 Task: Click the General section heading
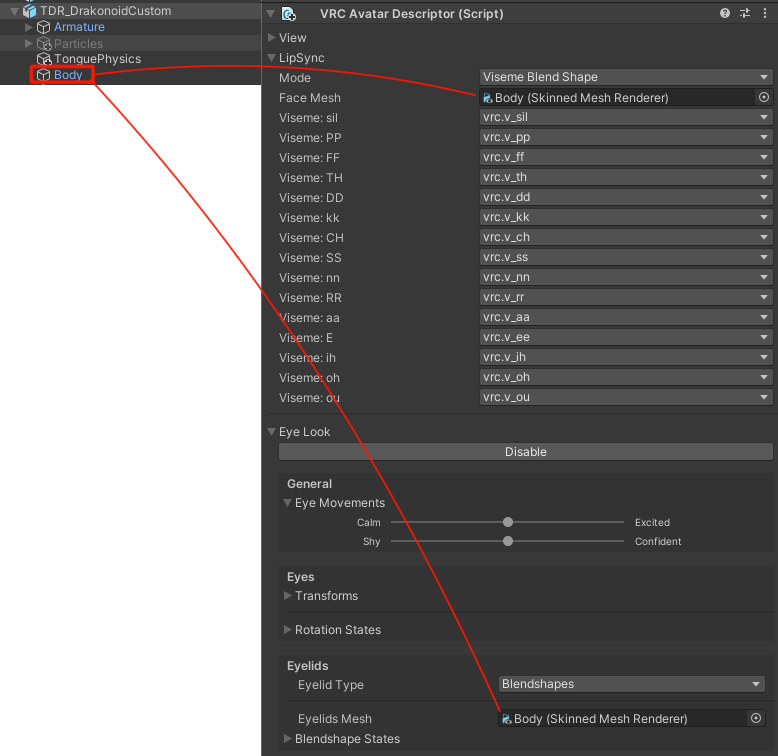[309, 484]
